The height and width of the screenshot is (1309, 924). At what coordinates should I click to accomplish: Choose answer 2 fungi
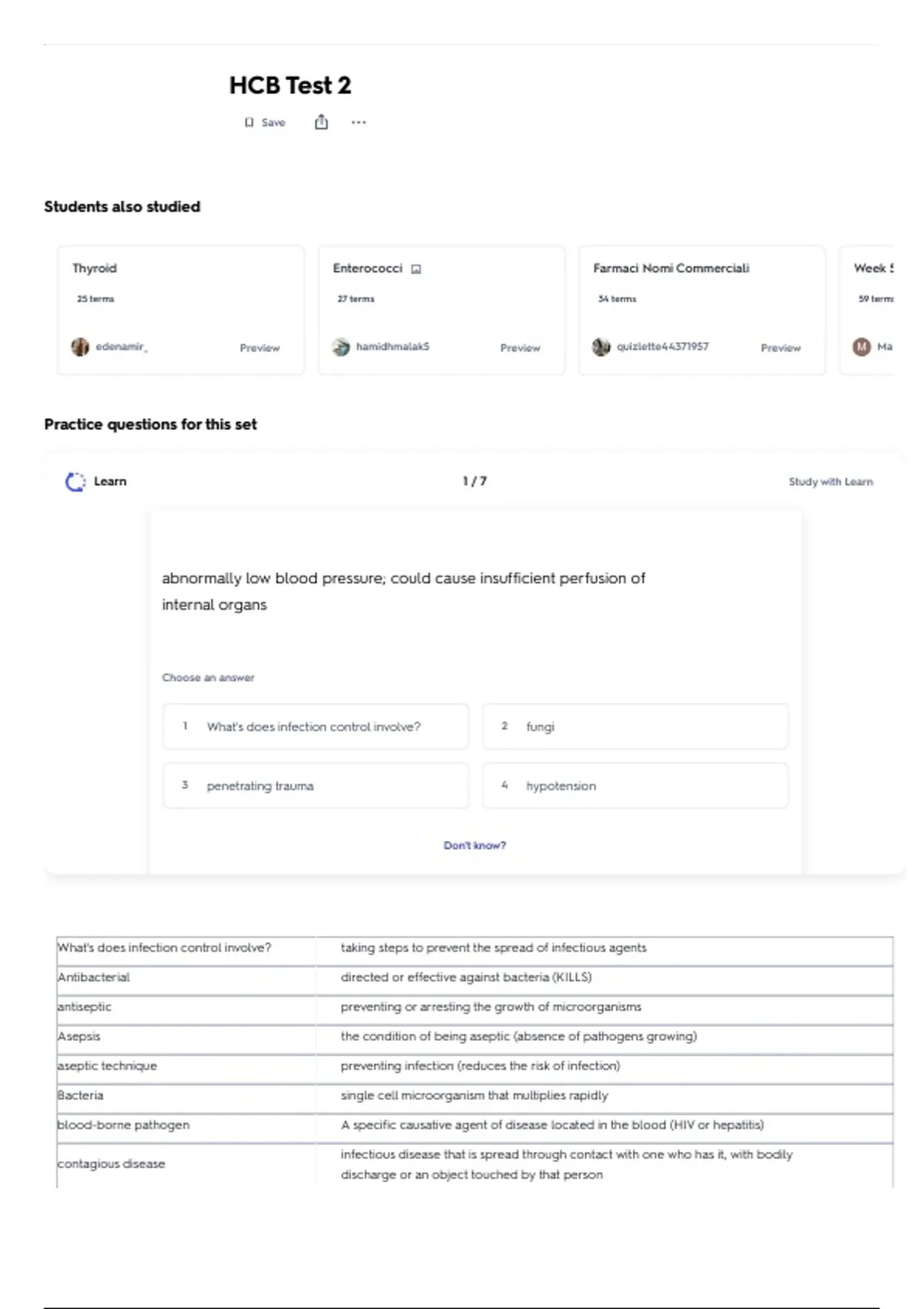point(635,726)
